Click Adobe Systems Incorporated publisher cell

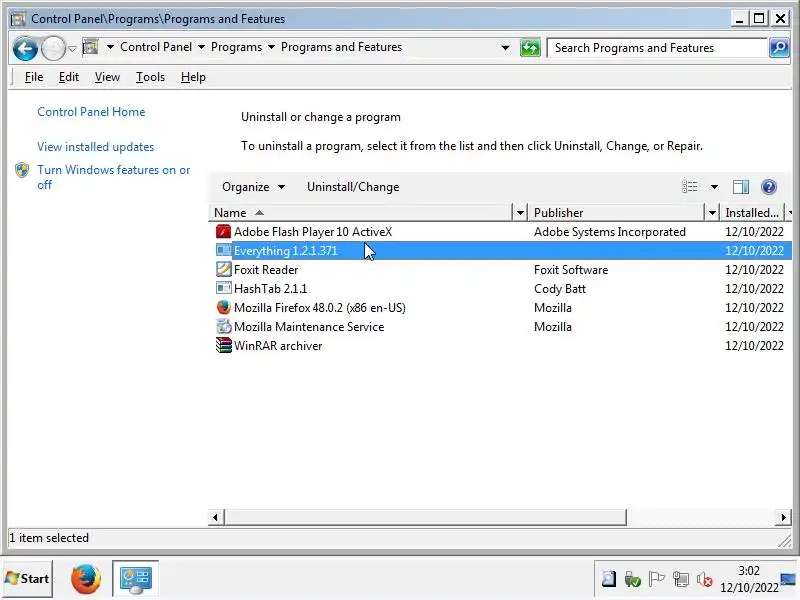click(x=610, y=232)
